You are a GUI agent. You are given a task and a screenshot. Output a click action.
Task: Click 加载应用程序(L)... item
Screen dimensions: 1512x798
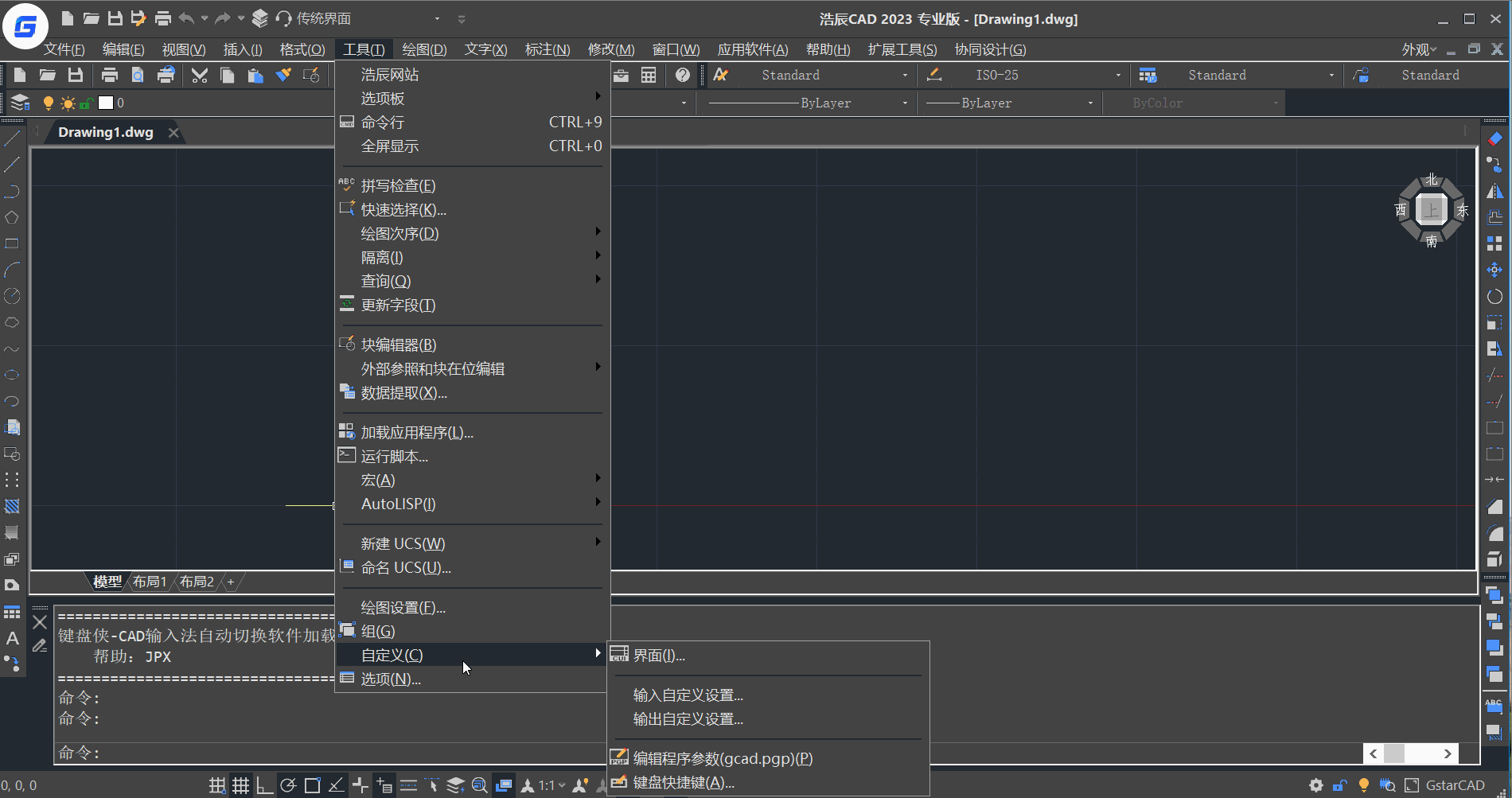(473, 432)
